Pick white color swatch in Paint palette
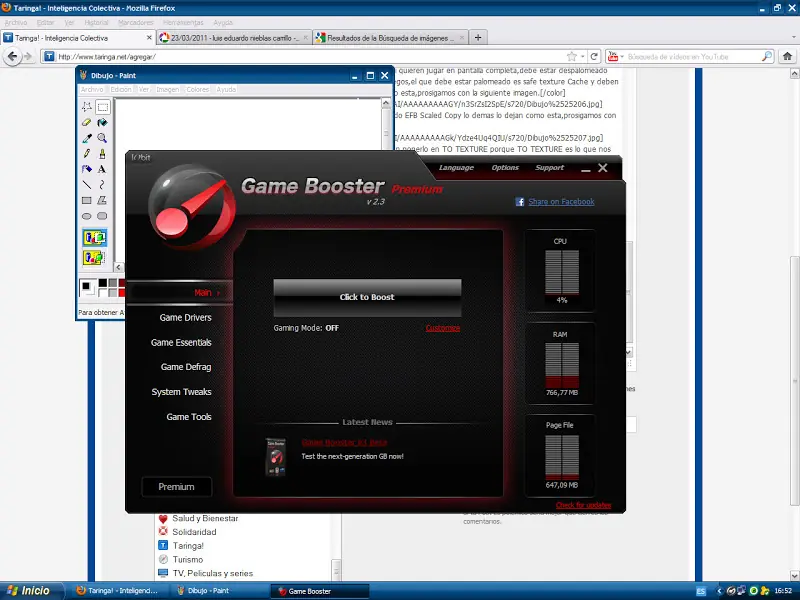Image resolution: width=800 pixels, height=600 pixels. click(103, 292)
